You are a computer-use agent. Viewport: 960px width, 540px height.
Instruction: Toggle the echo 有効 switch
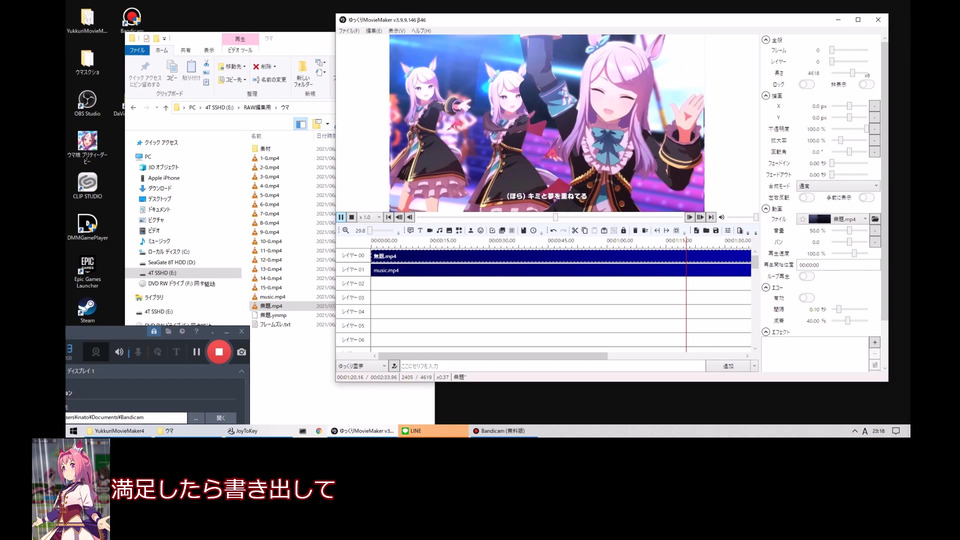[x=806, y=298]
